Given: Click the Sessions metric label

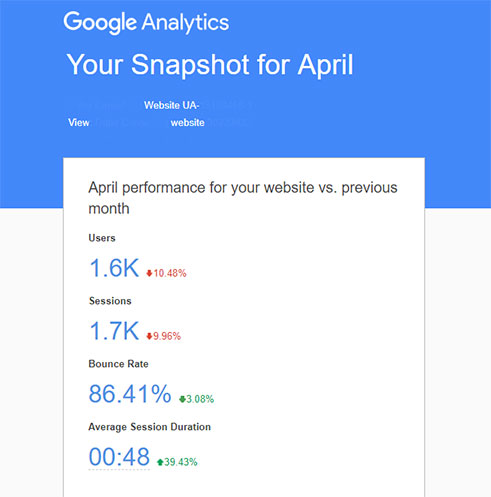Looking at the screenshot, I should point(110,301).
